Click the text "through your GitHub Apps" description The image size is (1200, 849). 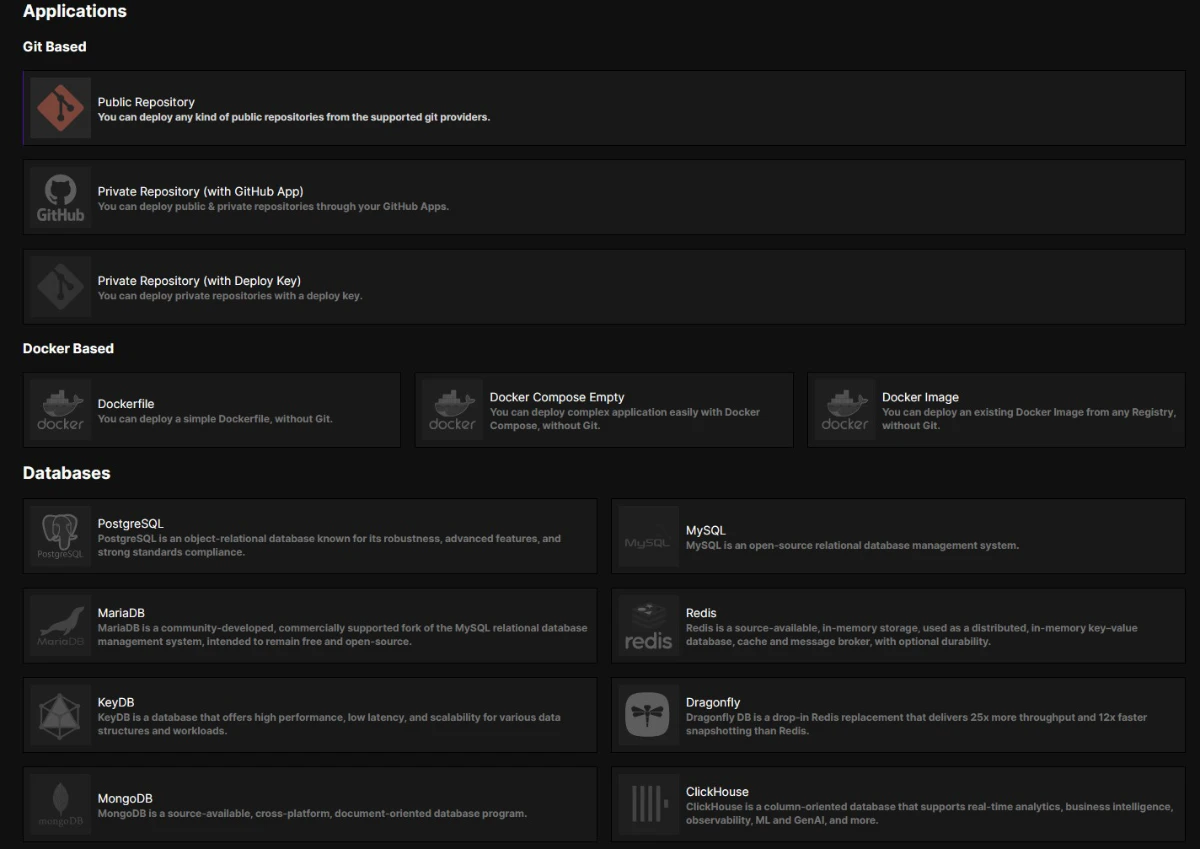pyautogui.click(x=274, y=207)
